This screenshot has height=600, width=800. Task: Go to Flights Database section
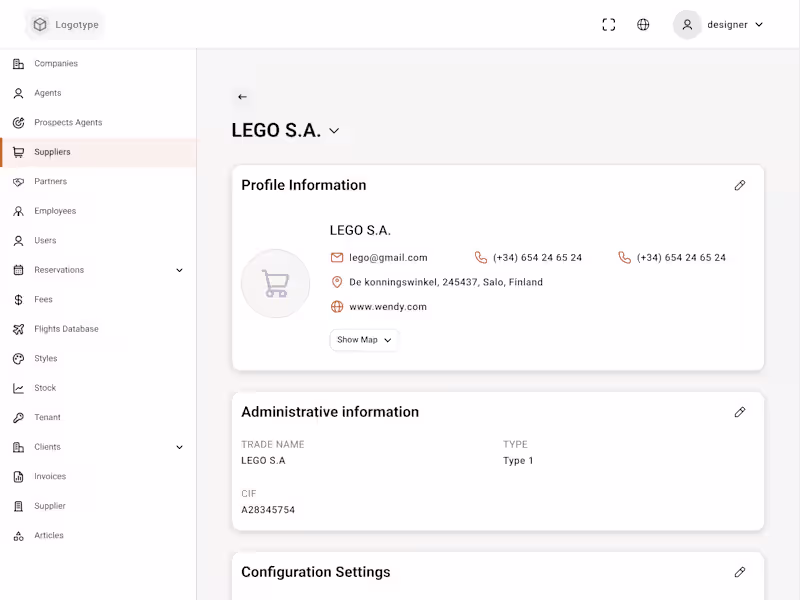click(x=66, y=329)
